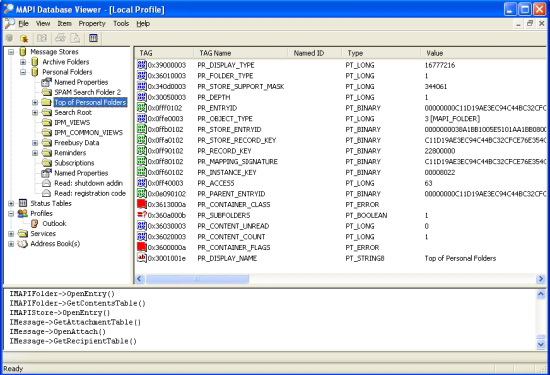Screen dimensions: 550x375
Task: Select the Read: registration code message
Action: coord(90,193)
